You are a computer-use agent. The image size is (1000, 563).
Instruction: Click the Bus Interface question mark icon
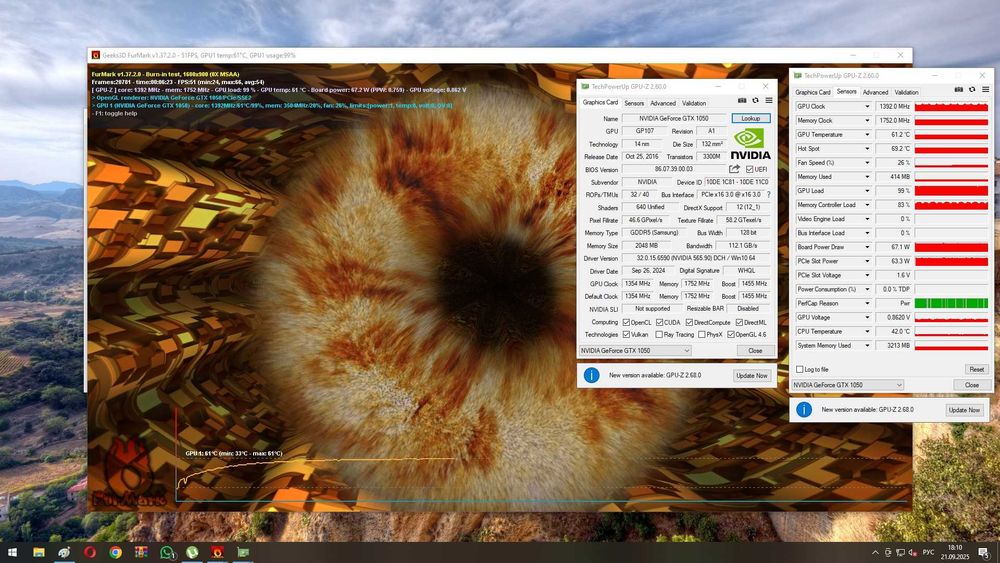point(768,194)
